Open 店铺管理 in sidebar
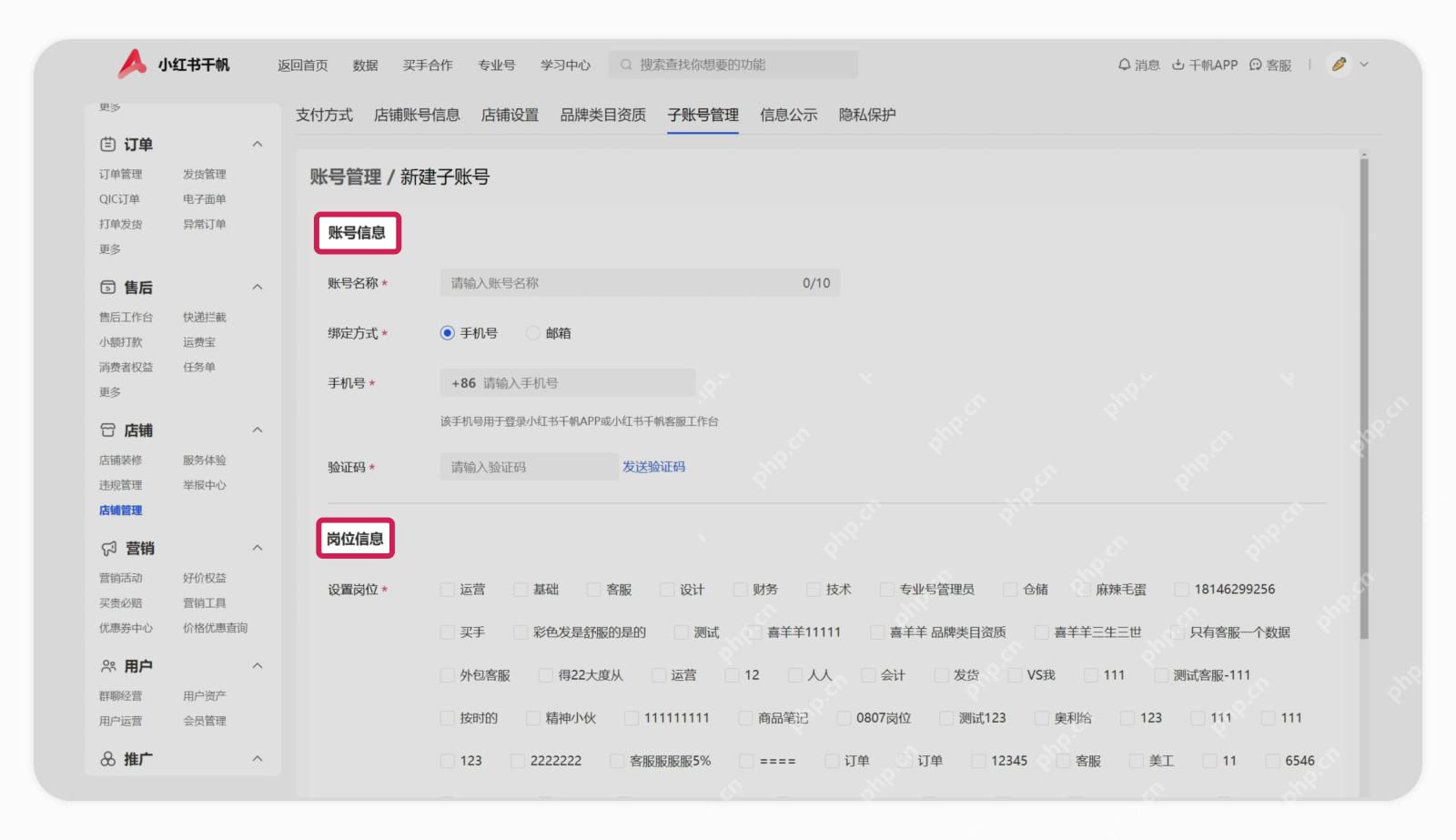Image resolution: width=1456 pixels, height=840 pixels. click(120, 511)
